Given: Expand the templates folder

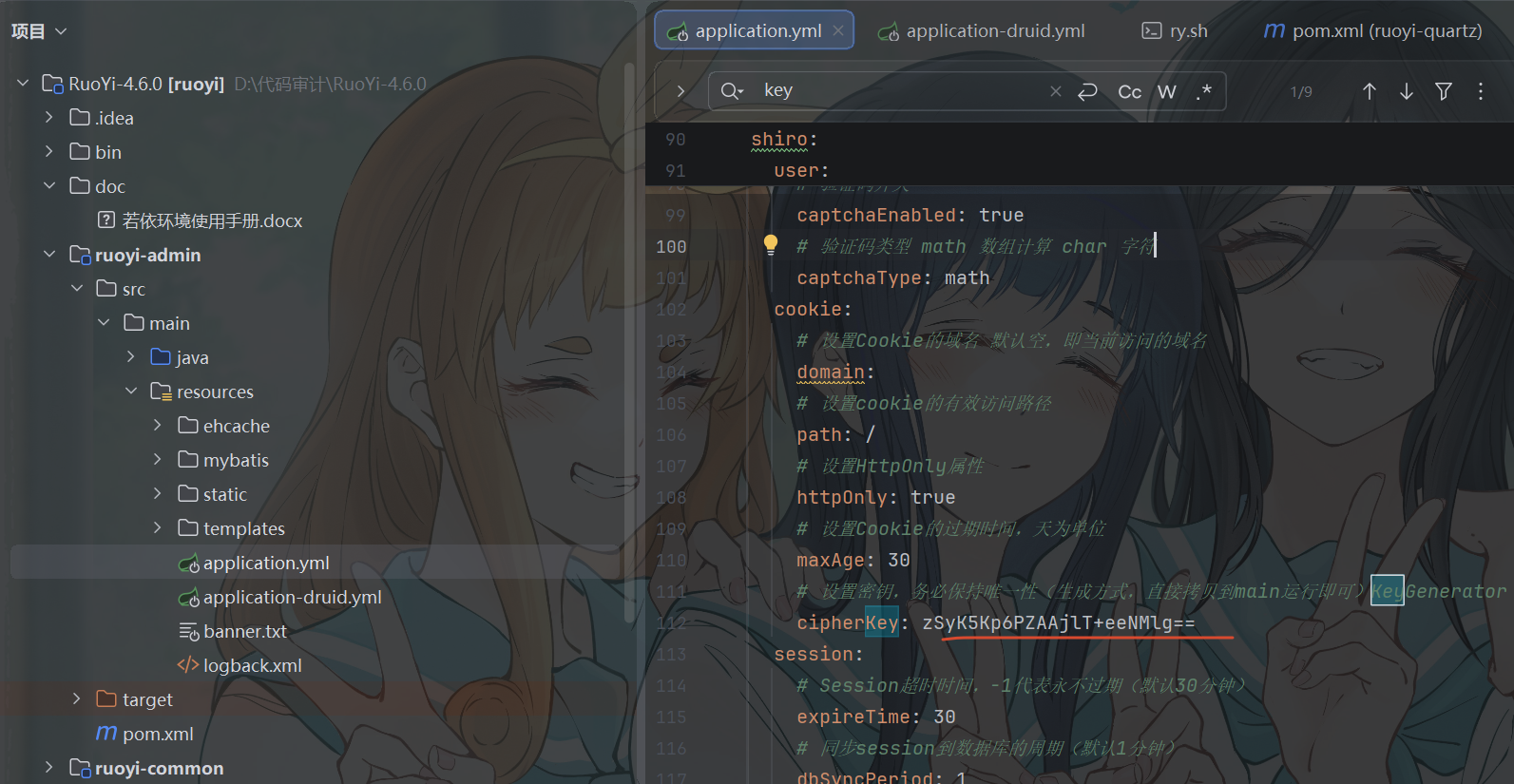Looking at the screenshot, I should (158, 527).
